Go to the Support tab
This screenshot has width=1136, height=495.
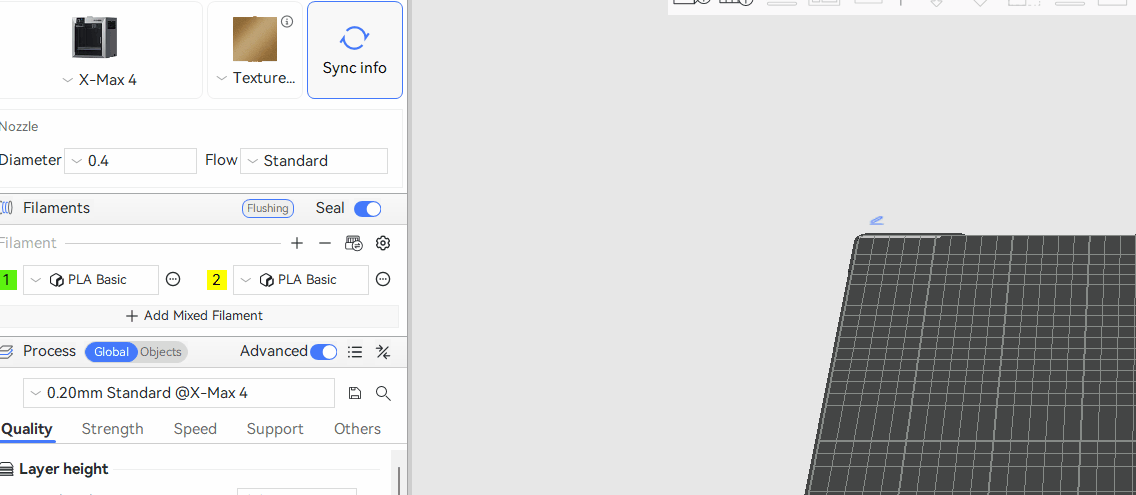[275, 429]
